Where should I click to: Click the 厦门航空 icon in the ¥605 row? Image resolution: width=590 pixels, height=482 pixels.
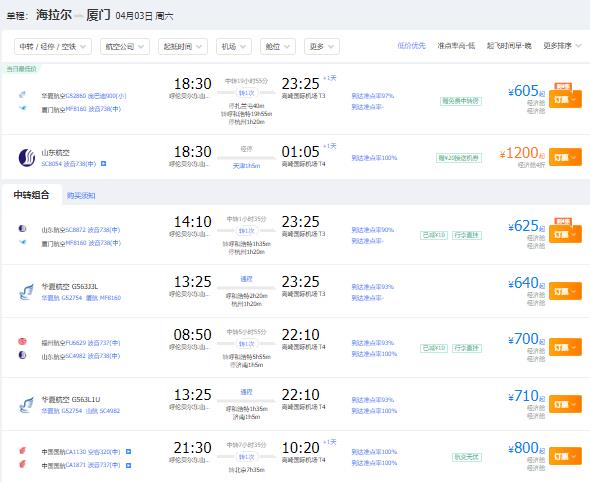point(23,108)
